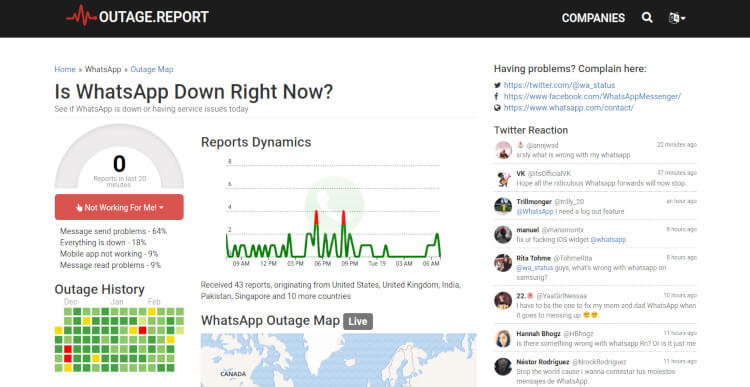Click 'Message read problems - 9%' text
This screenshot has height=387, width=750.
[110, 265]
